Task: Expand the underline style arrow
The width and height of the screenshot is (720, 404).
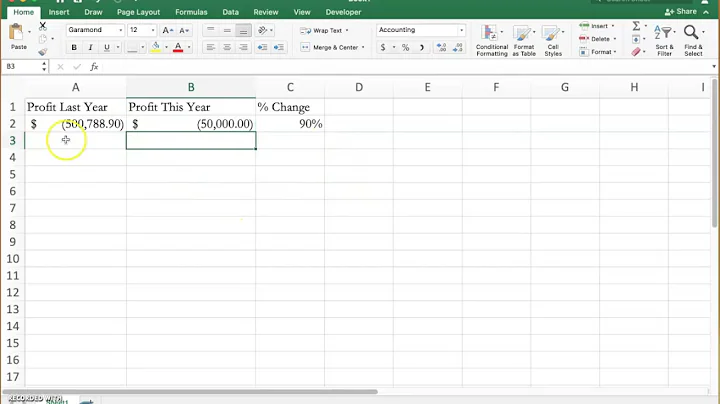Action: click(118, 47)
